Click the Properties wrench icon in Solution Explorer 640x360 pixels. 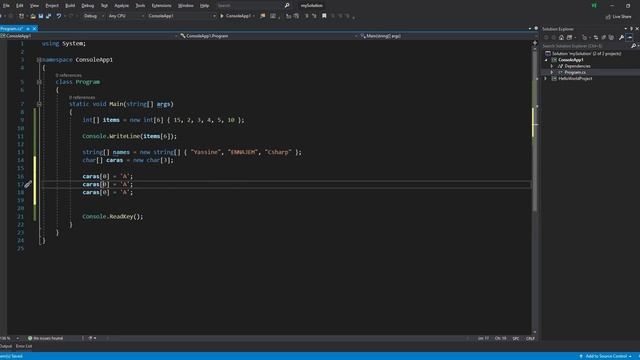coord(621,38)
